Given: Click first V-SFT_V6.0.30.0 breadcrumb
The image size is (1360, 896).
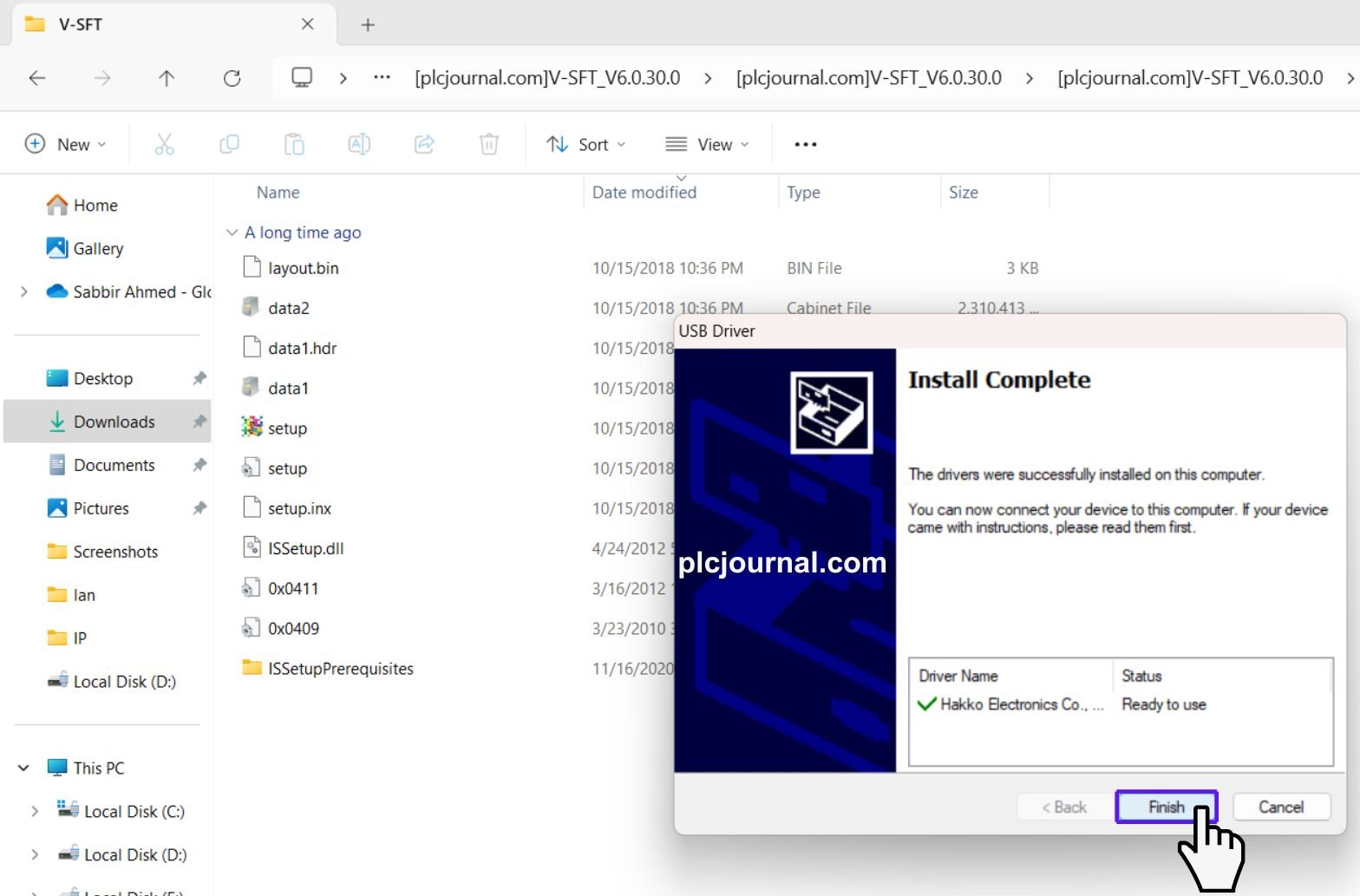Looking at the screenshot, I should pyautogui.click(x=547, y=78).
